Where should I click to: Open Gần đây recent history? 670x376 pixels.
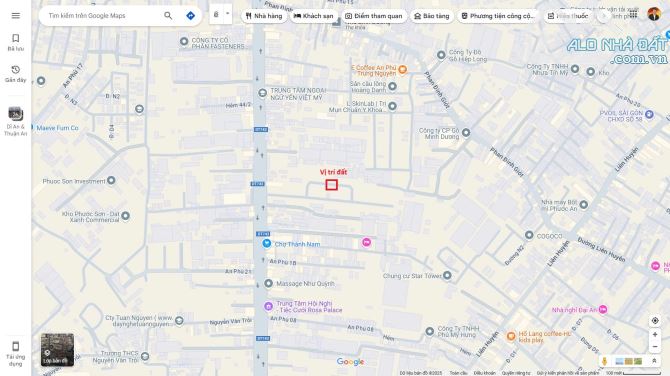[x=15, y=74]
